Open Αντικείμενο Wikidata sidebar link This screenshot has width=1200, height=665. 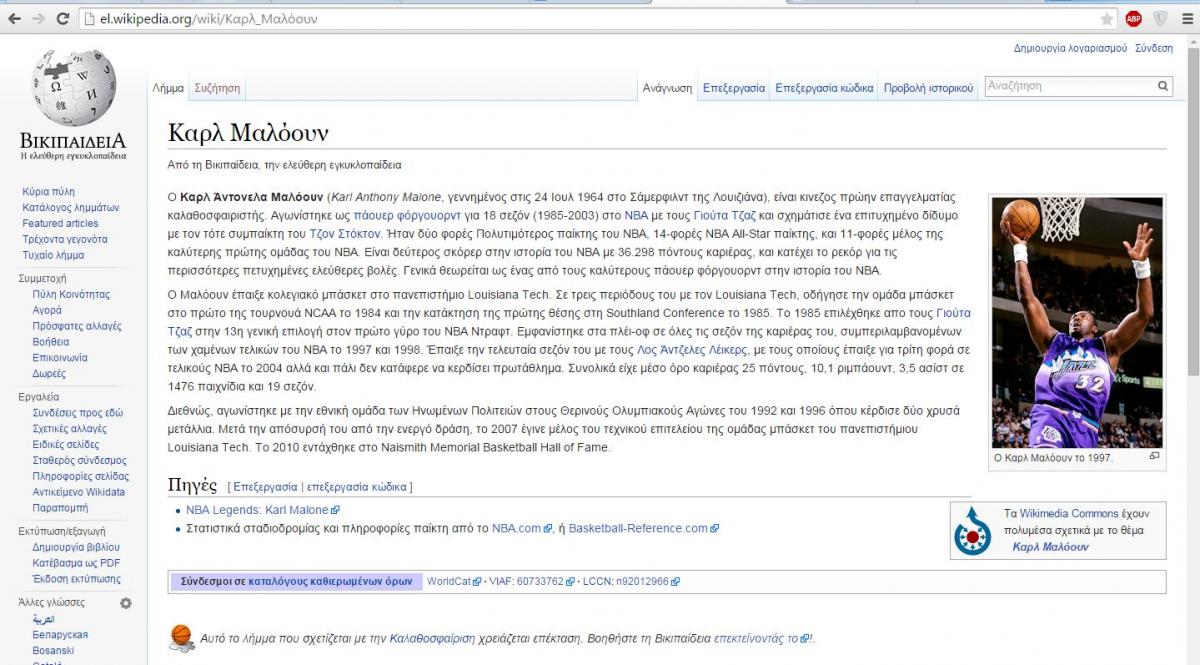click(x=79, y=492)
